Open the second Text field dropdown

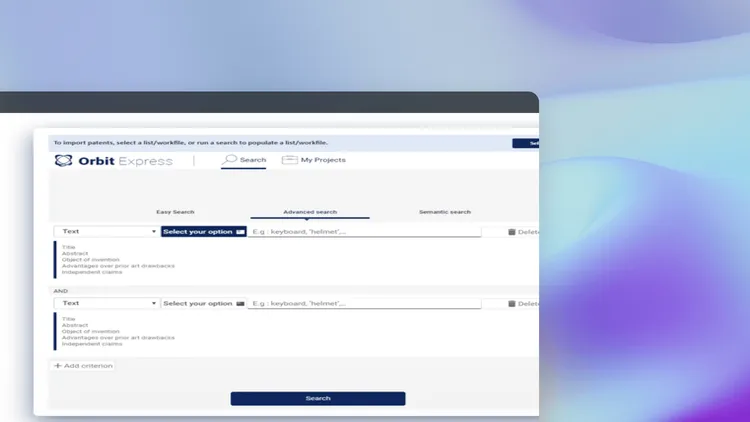click(106, 303)
